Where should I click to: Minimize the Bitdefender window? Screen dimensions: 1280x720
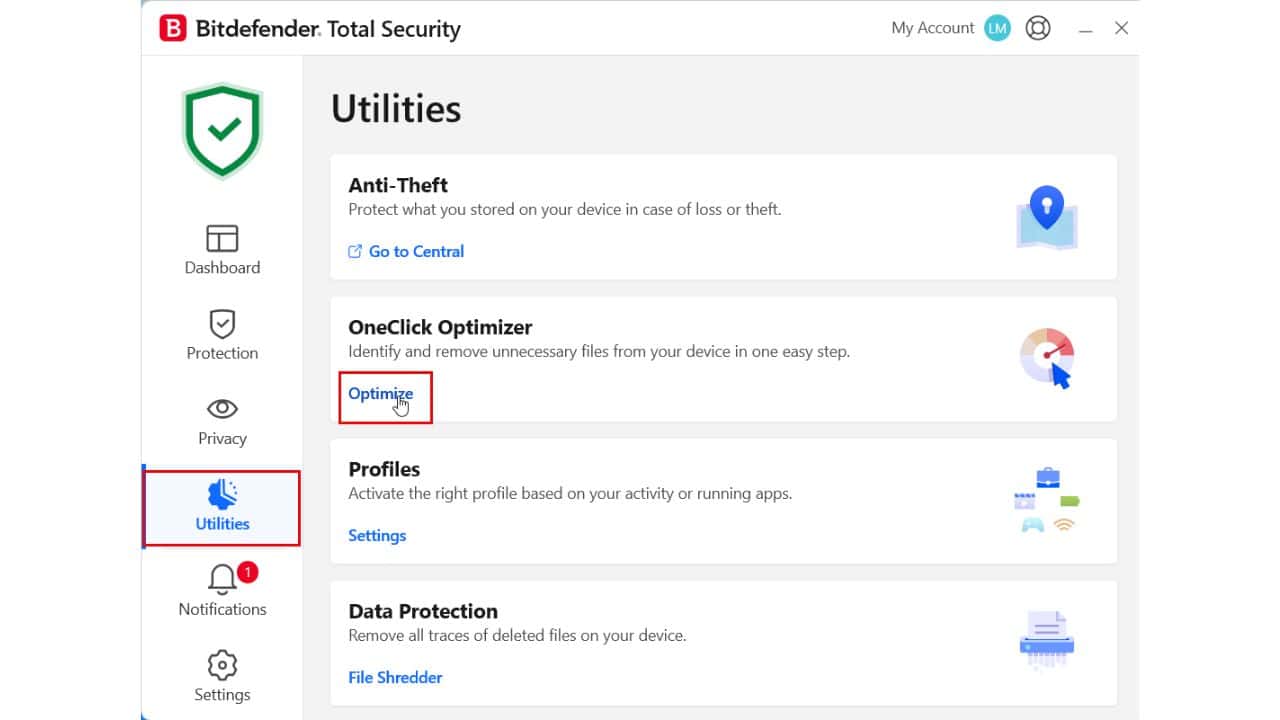(1085, 29)
